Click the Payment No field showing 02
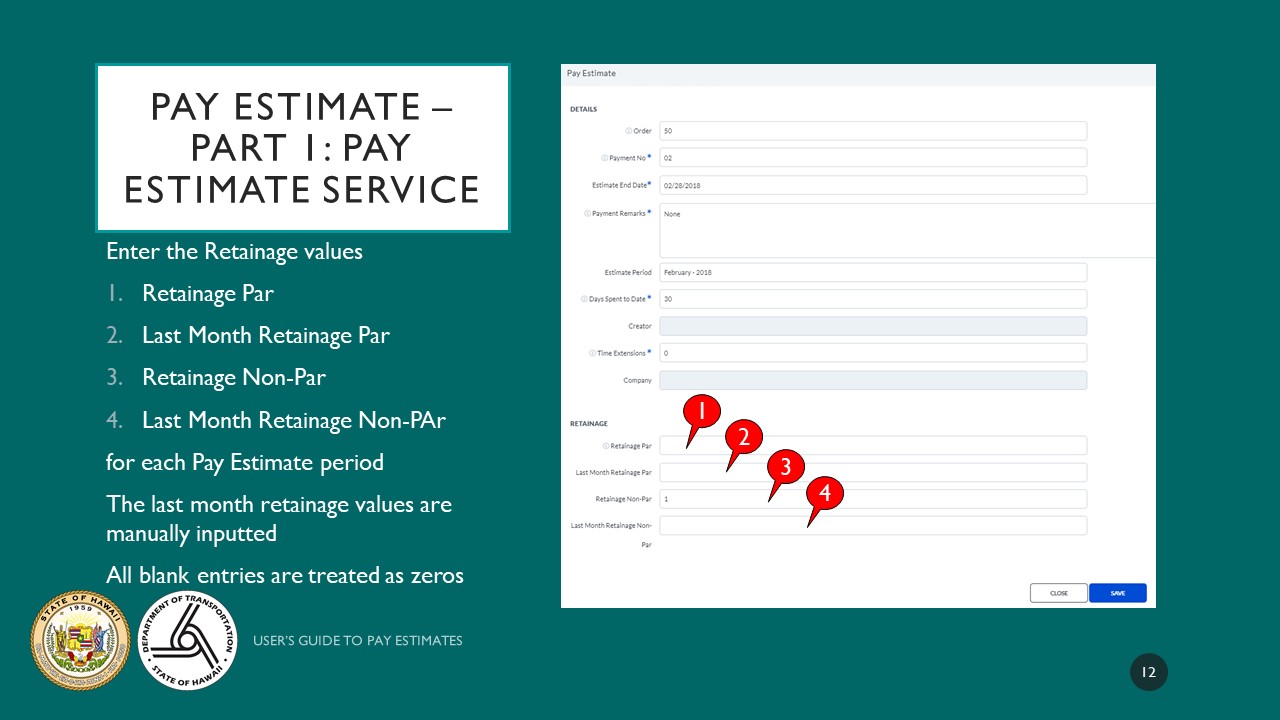This screenshot has width=1280, height=720. tap(873, 158)
